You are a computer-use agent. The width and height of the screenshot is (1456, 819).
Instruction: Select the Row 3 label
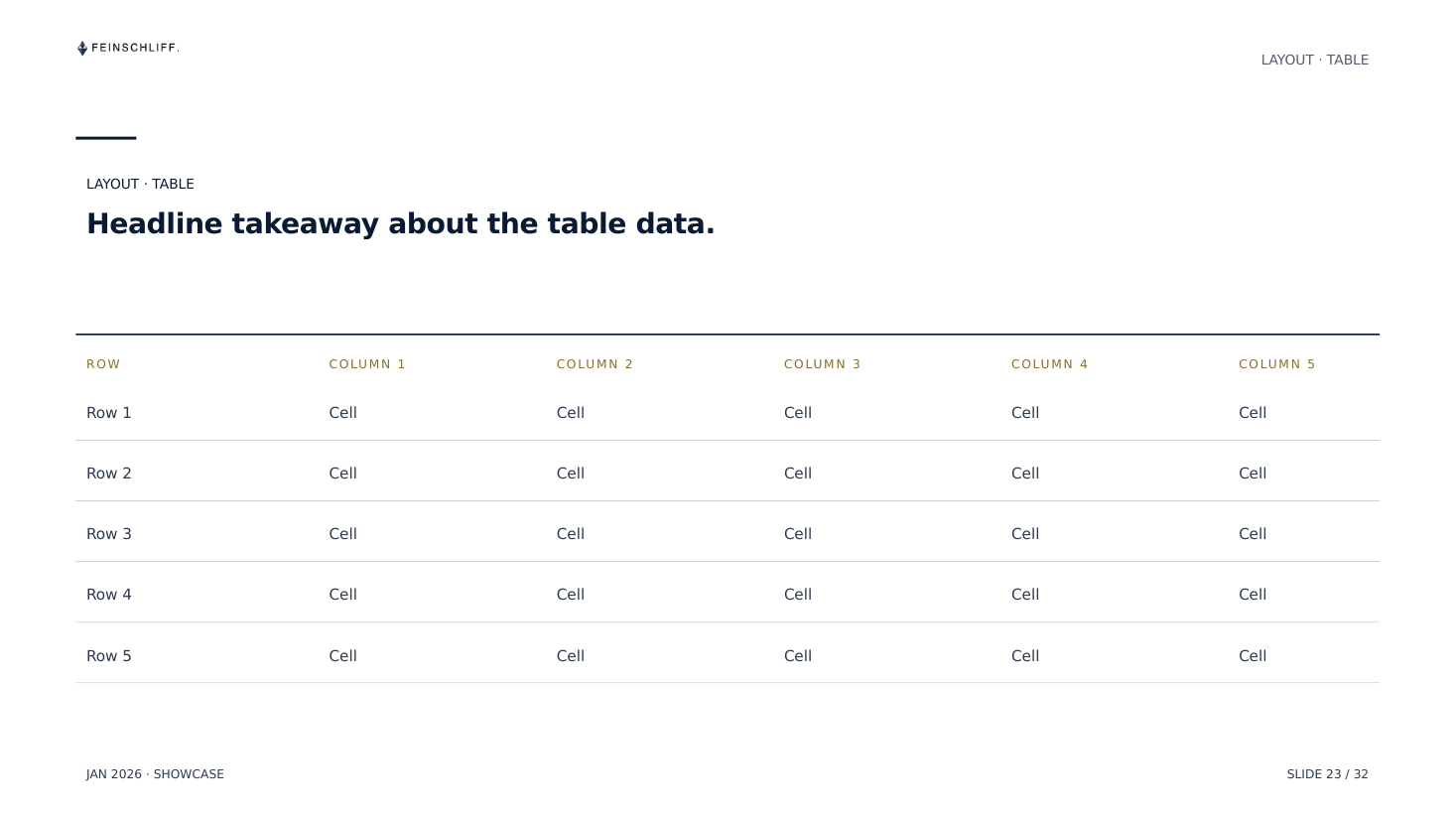coord(108,534)
